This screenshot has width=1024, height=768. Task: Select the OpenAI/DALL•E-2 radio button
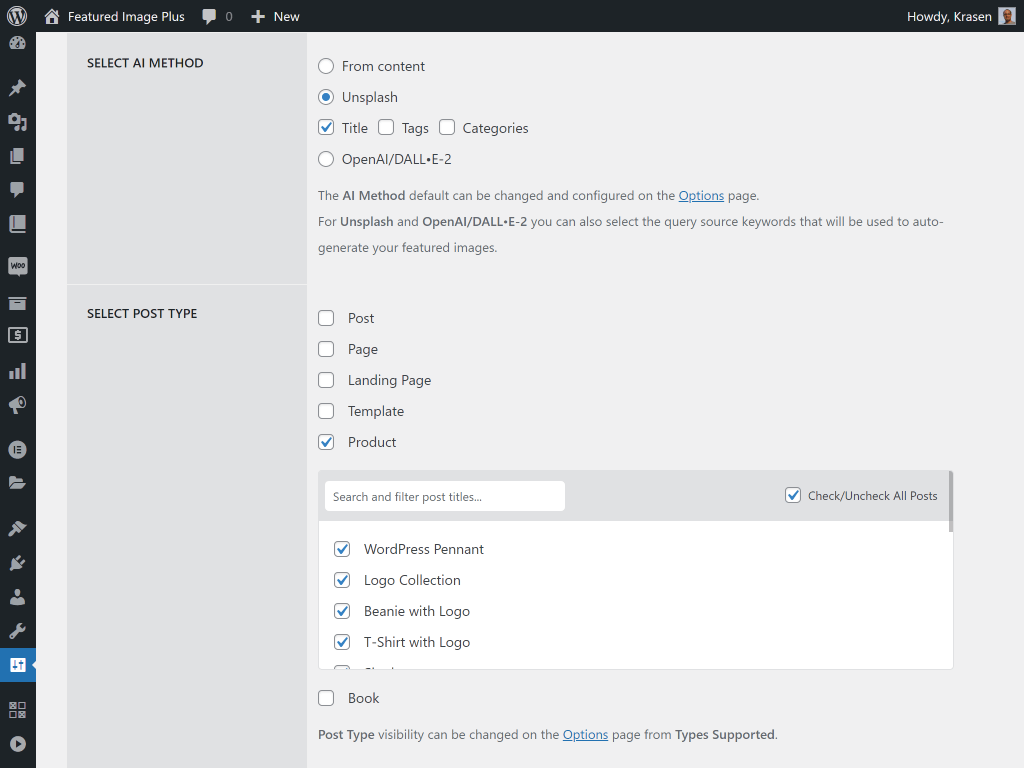pos(326,159)
